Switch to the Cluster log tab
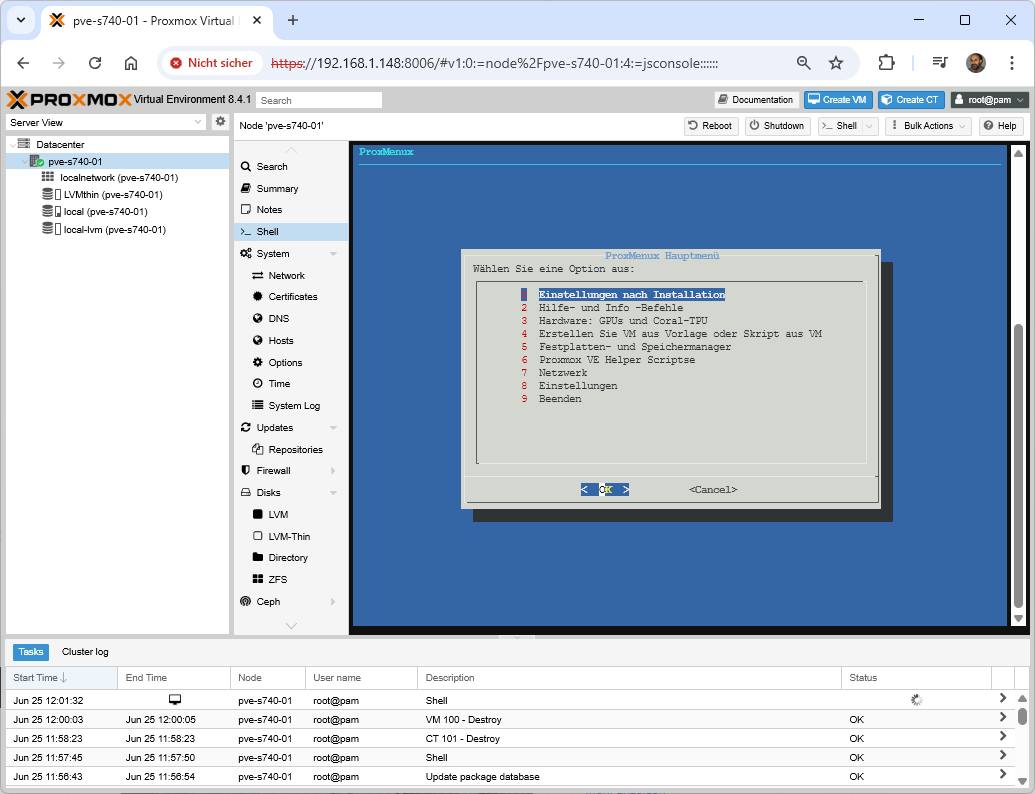Image resolution: width=1035 pixels, height=794 pixels. pyautogui.click(x=85, y=652)
